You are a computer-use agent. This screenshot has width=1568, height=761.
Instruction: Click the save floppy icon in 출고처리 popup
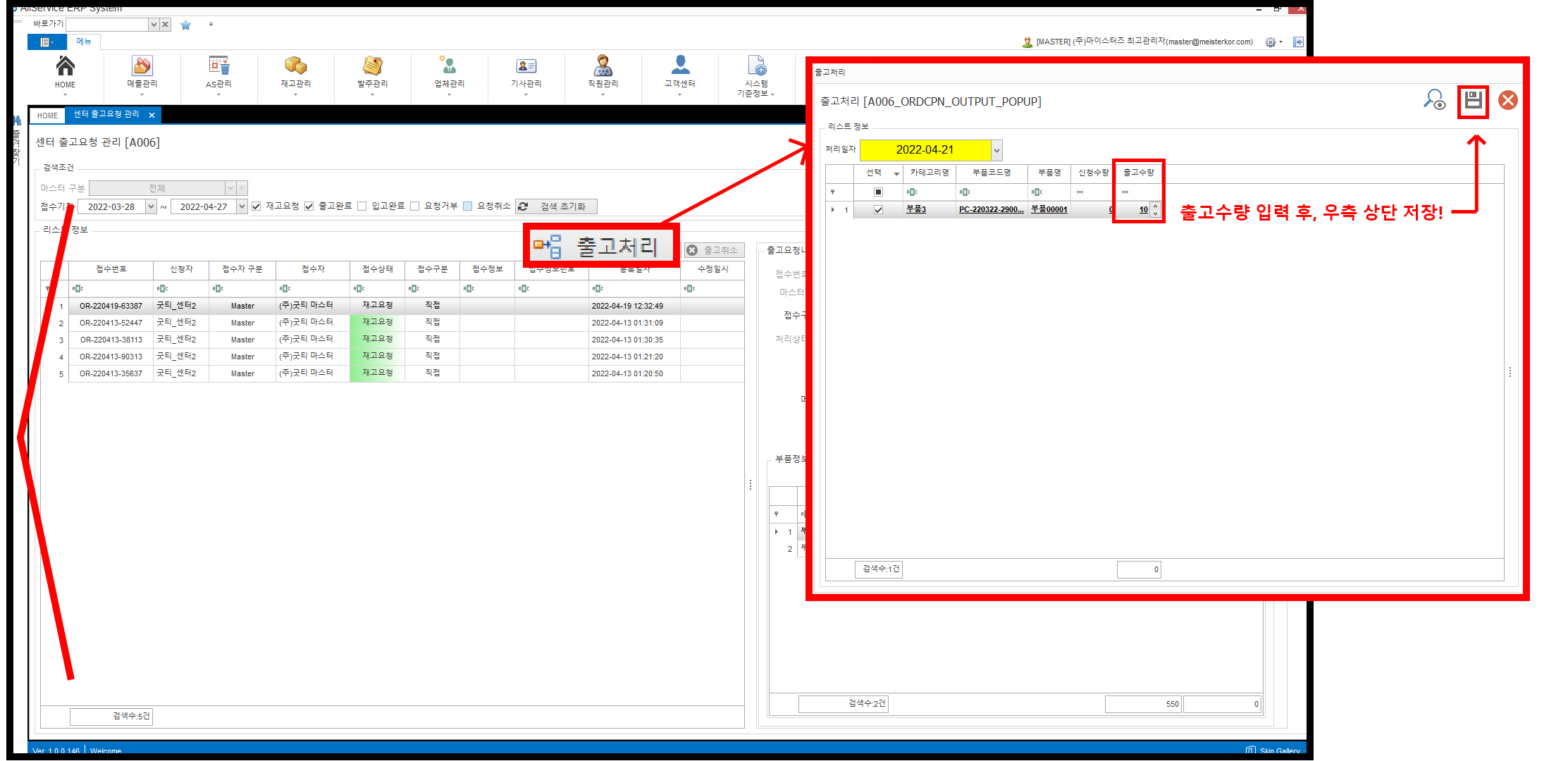[x=1473, y=101]
